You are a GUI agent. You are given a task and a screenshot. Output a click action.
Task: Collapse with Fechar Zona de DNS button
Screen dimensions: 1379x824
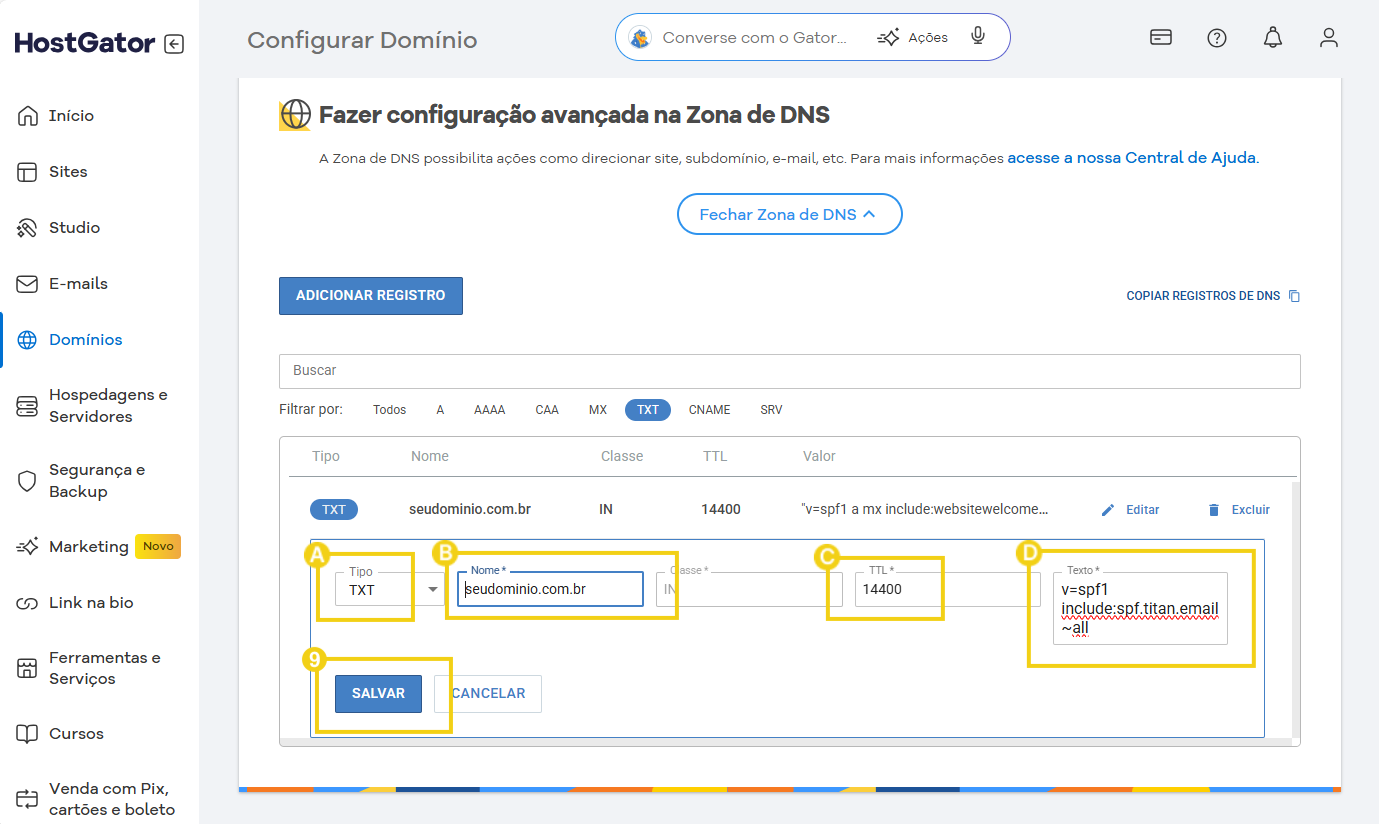(x=789, y=214)
